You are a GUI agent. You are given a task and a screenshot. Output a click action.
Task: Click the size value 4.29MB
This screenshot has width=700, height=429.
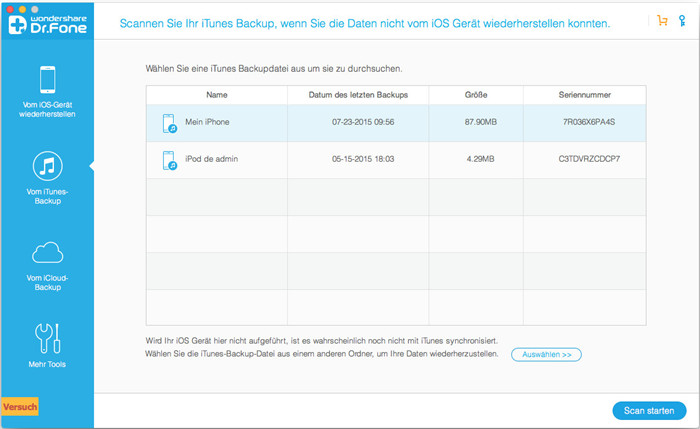[x=481, y=159]
